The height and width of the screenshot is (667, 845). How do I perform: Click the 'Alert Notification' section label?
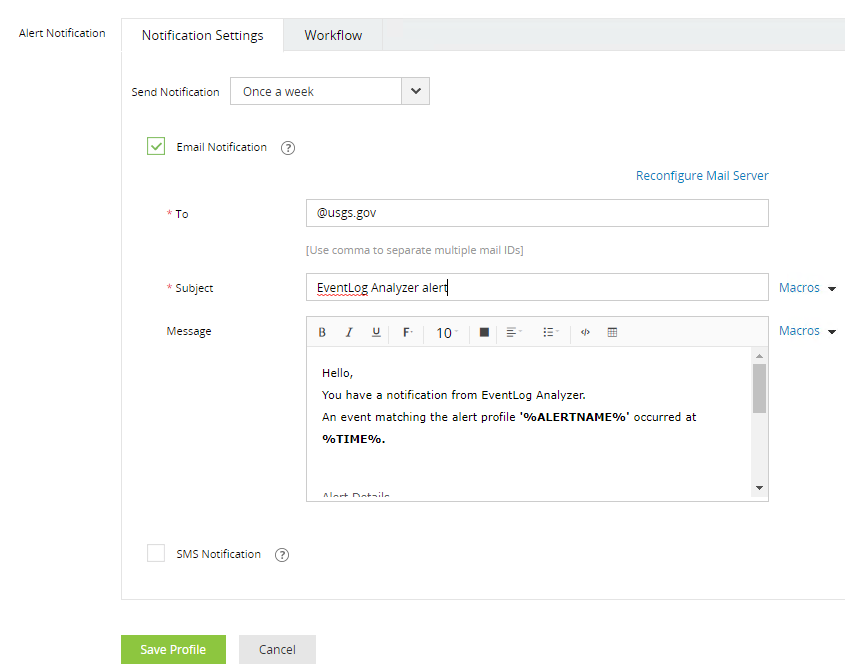pos(62,33)
